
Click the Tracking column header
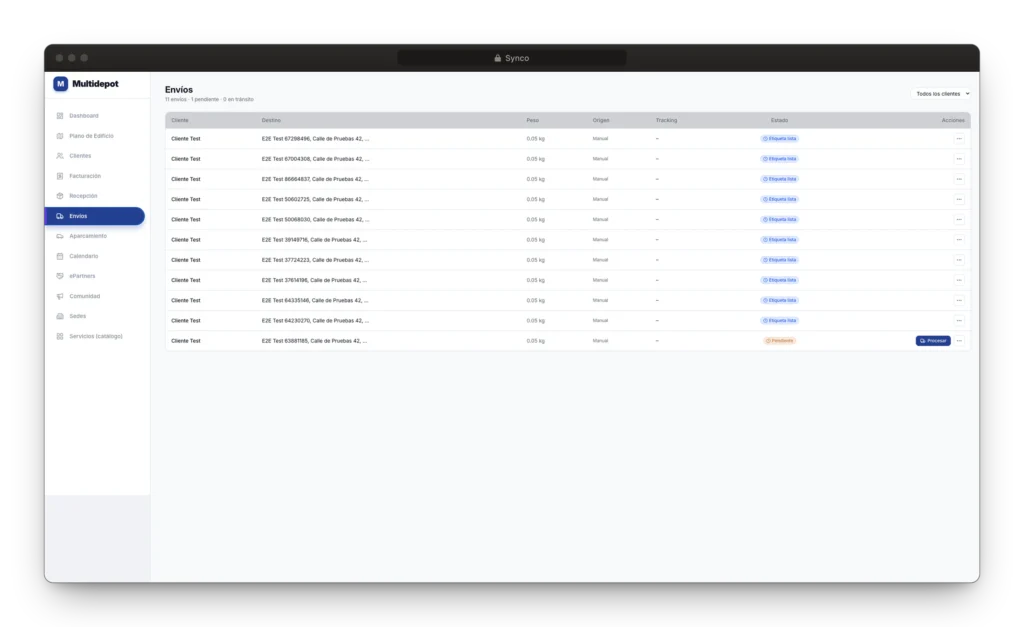point(666,120)
